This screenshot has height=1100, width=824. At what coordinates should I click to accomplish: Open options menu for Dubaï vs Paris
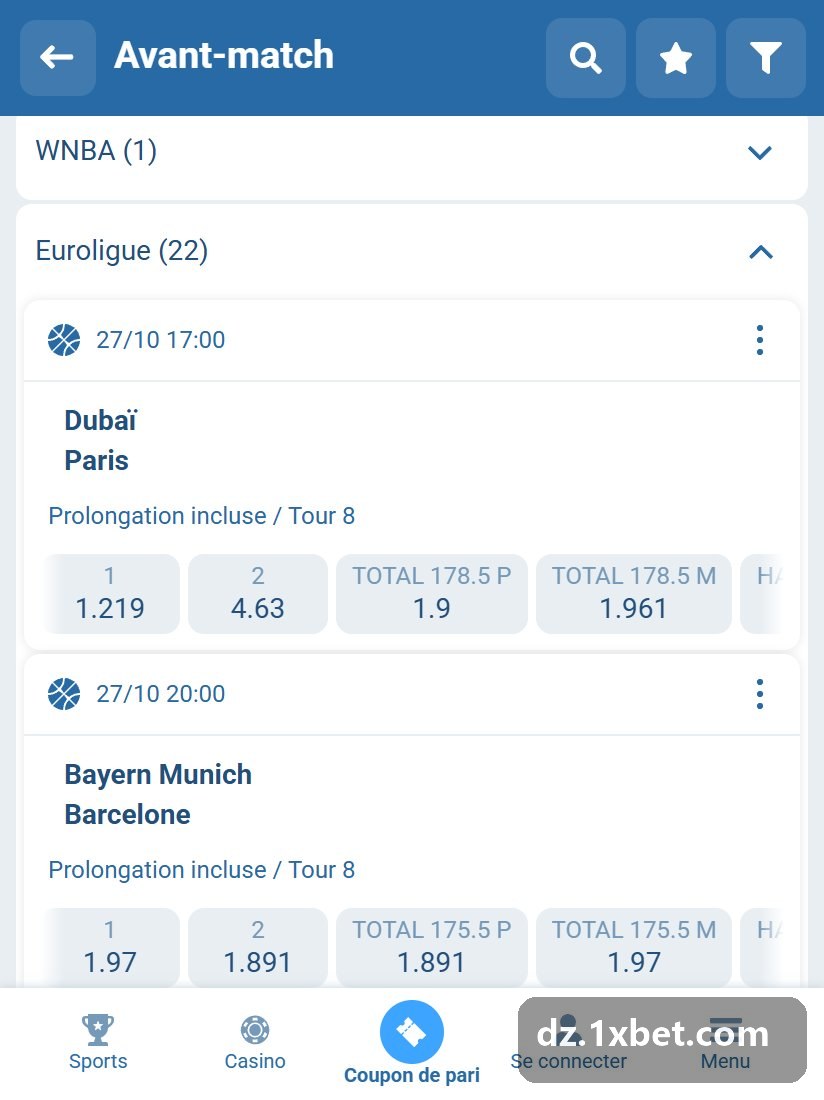click(x=759, y=340)
